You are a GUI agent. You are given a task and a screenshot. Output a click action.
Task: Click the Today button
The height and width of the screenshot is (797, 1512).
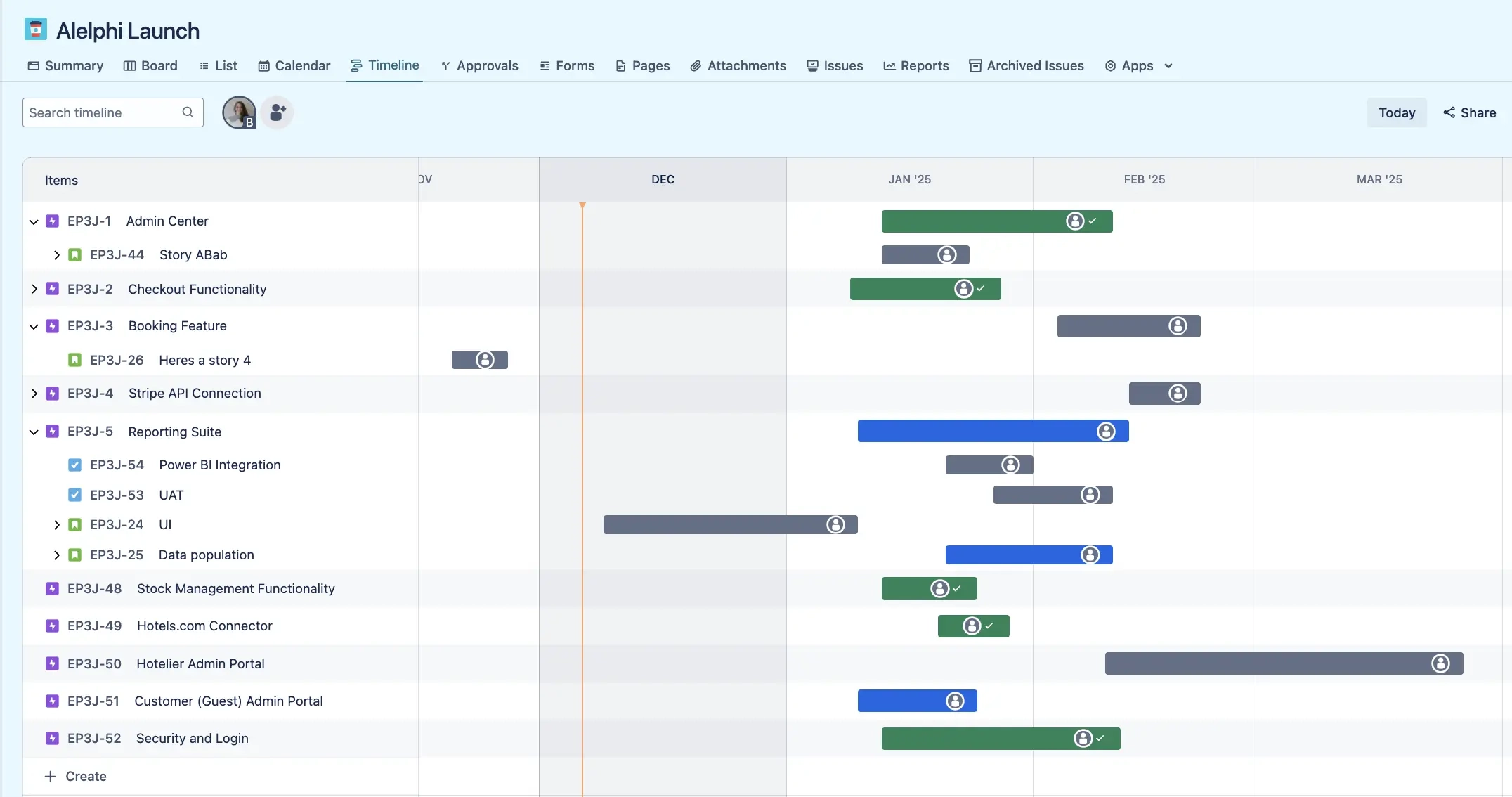tap(1397, 112)
